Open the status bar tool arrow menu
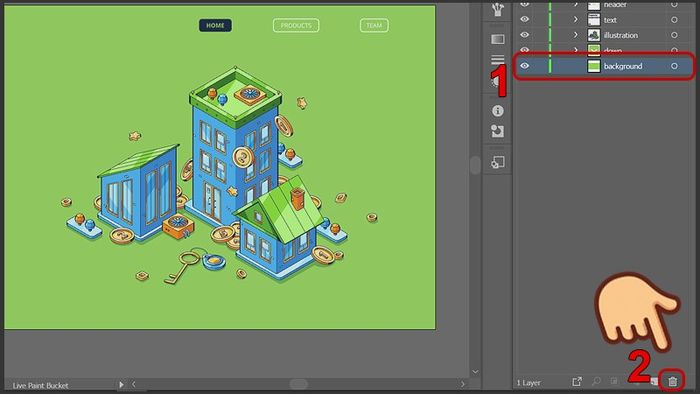The image size is (700, 394). coord(121,384)
